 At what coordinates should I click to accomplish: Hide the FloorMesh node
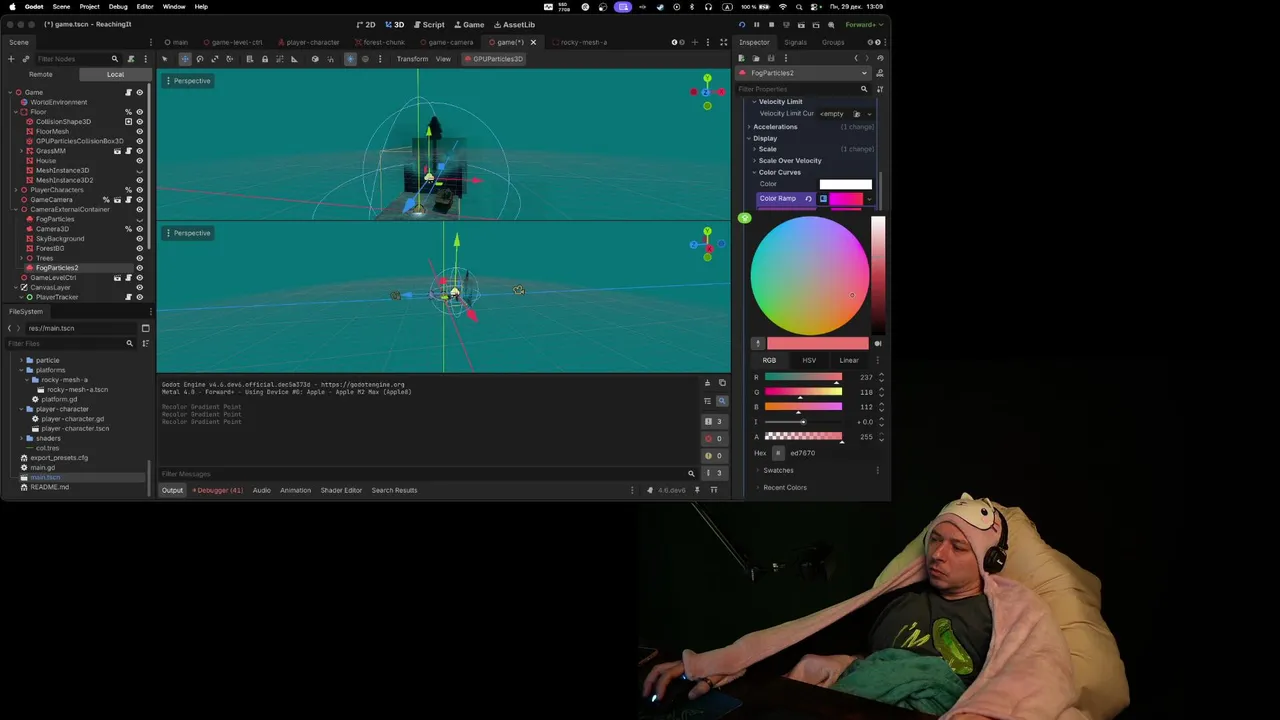pos(139,131)
